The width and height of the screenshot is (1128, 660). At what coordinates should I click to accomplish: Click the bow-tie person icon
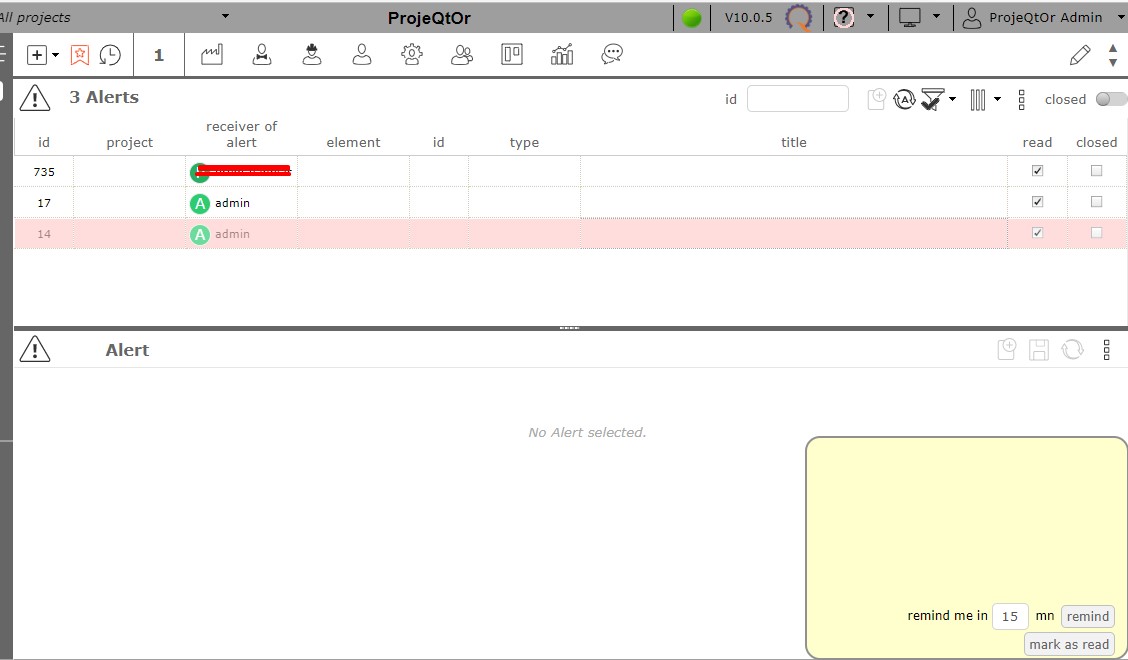pos(262,54)
